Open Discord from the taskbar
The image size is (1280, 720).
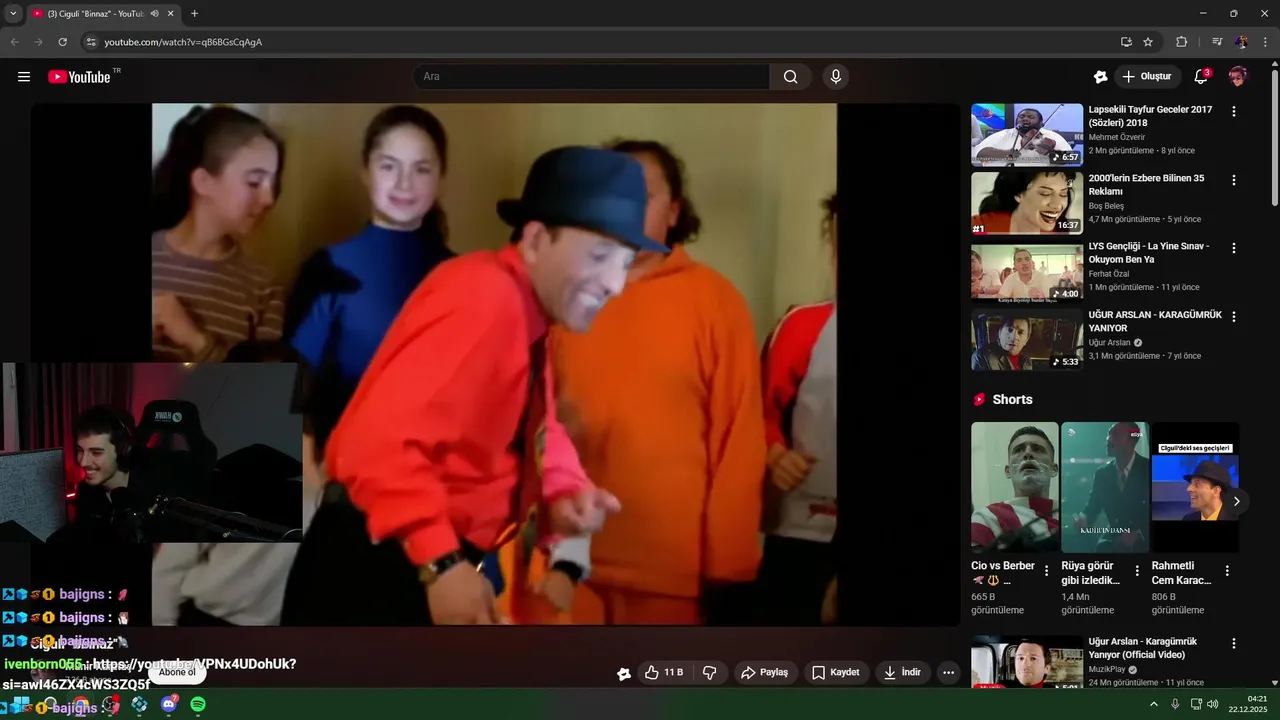[169, 705]
